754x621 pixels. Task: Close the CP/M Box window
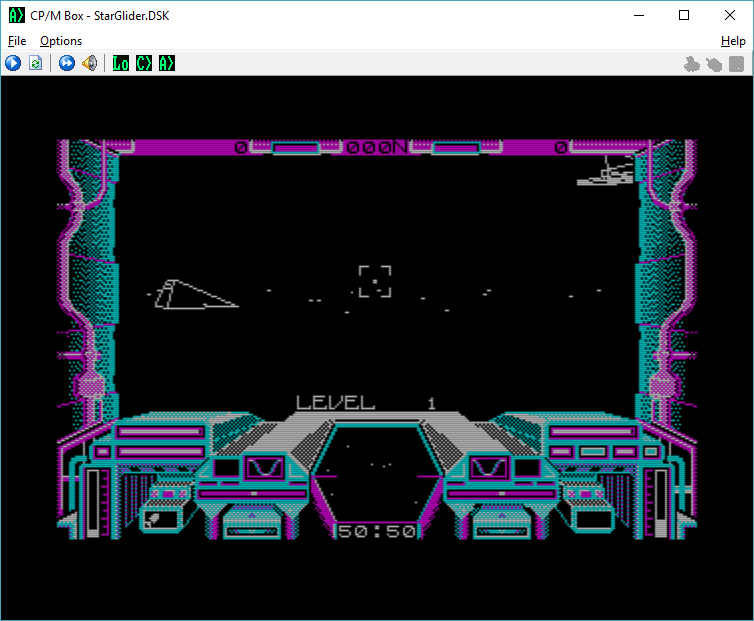(x=729, y=15)
